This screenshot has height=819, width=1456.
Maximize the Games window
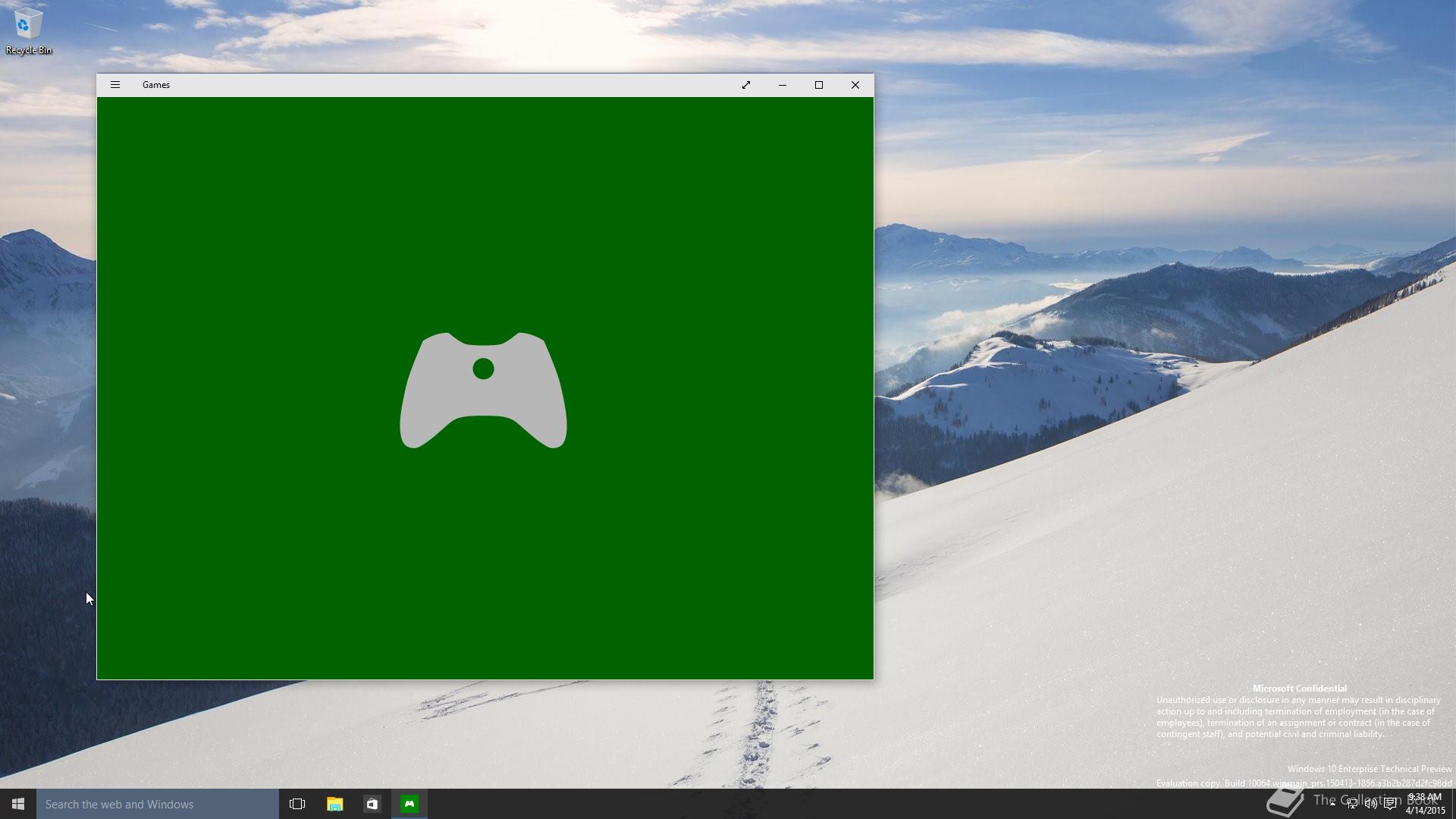[x=819, y=85]
